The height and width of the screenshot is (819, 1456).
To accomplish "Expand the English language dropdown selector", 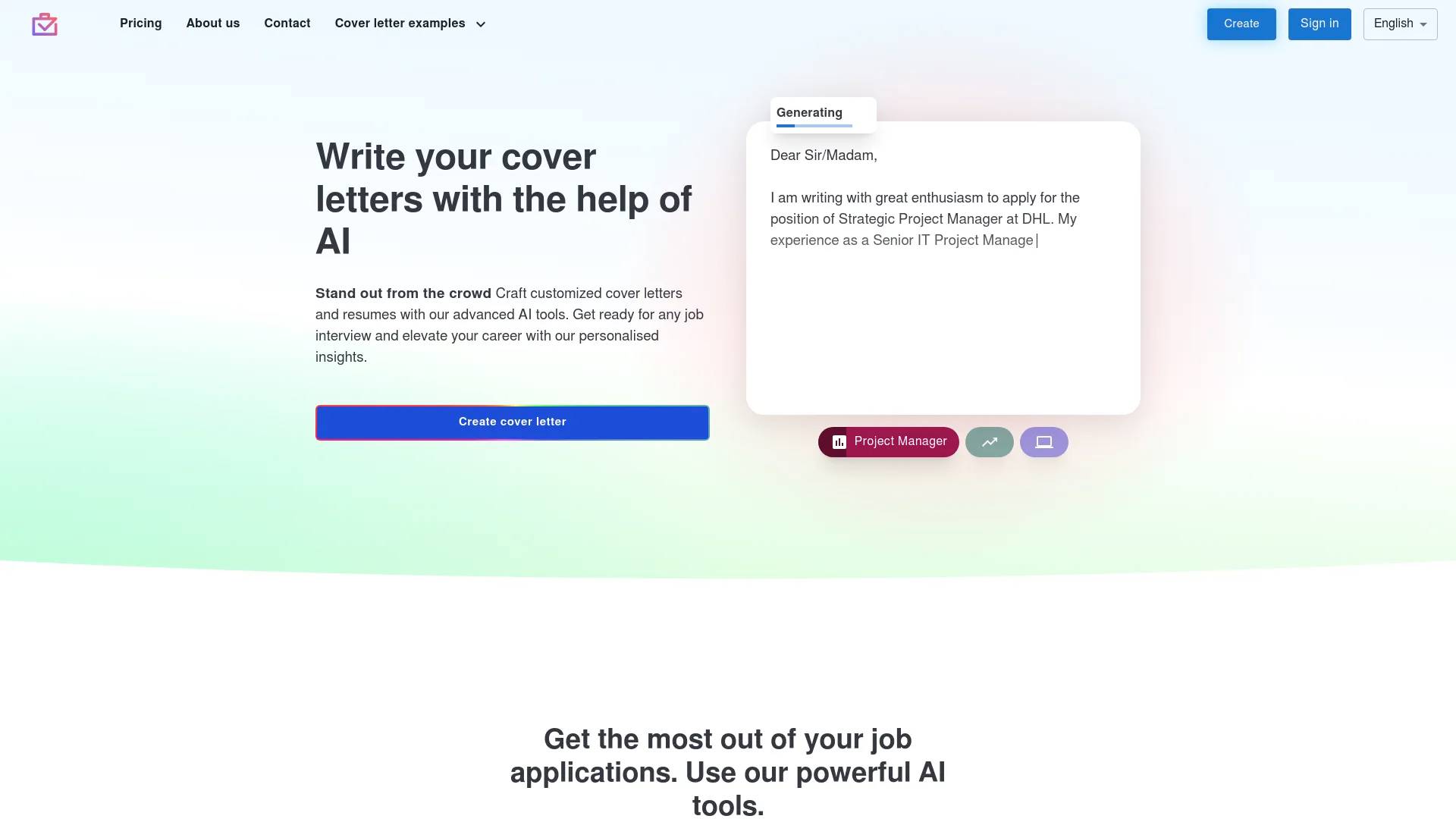I will point(1400,24).
